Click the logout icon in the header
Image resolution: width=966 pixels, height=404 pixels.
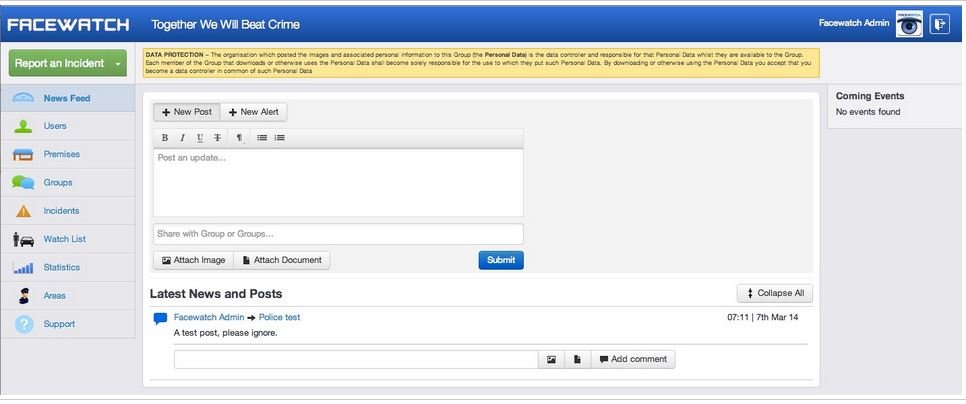click(939, 24)
